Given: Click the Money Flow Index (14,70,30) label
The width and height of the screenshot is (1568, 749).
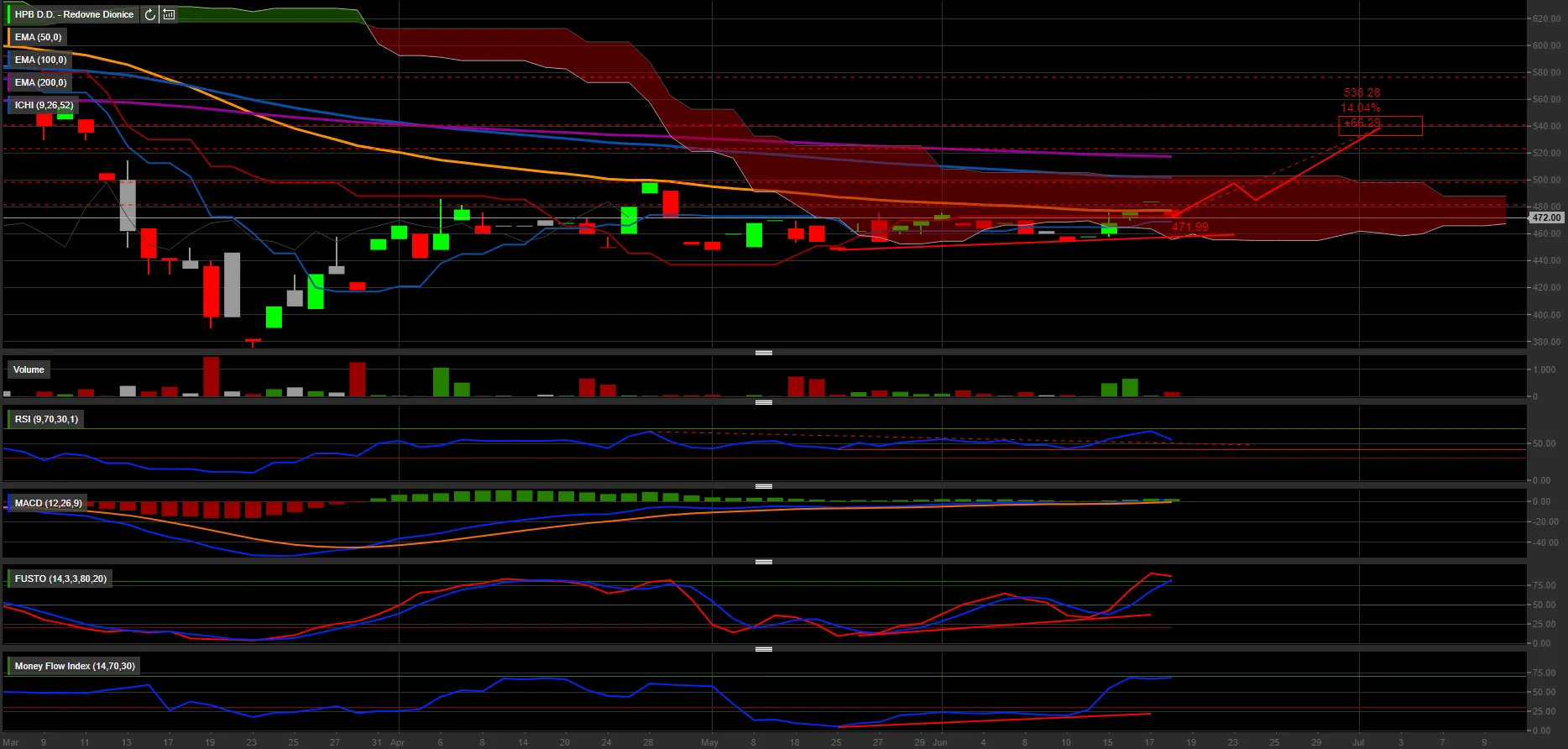Looking at the screenshot, I should click(x=74, y=666).
